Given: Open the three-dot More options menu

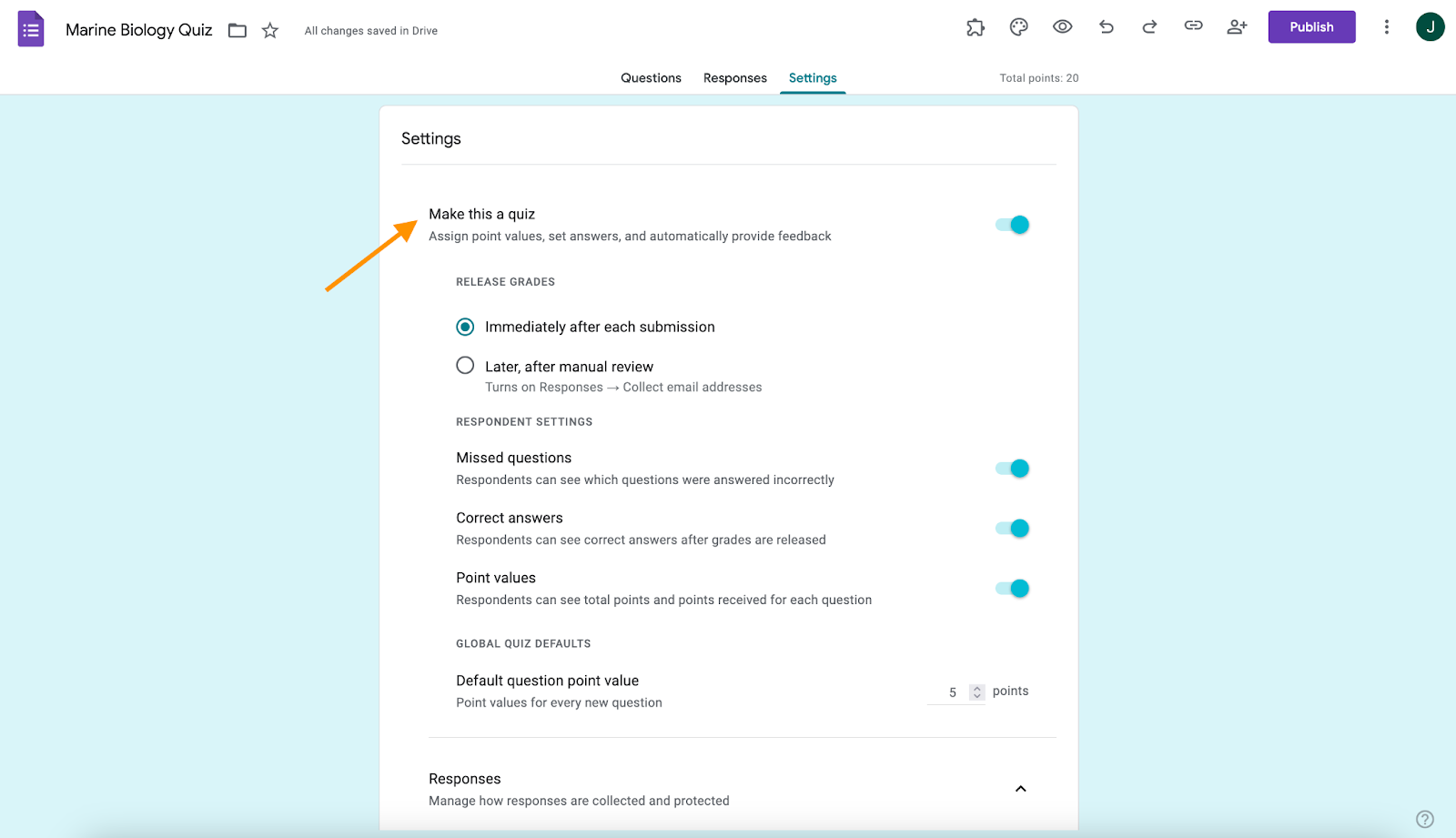Looking at the screenshot, I should point(1386,27).
